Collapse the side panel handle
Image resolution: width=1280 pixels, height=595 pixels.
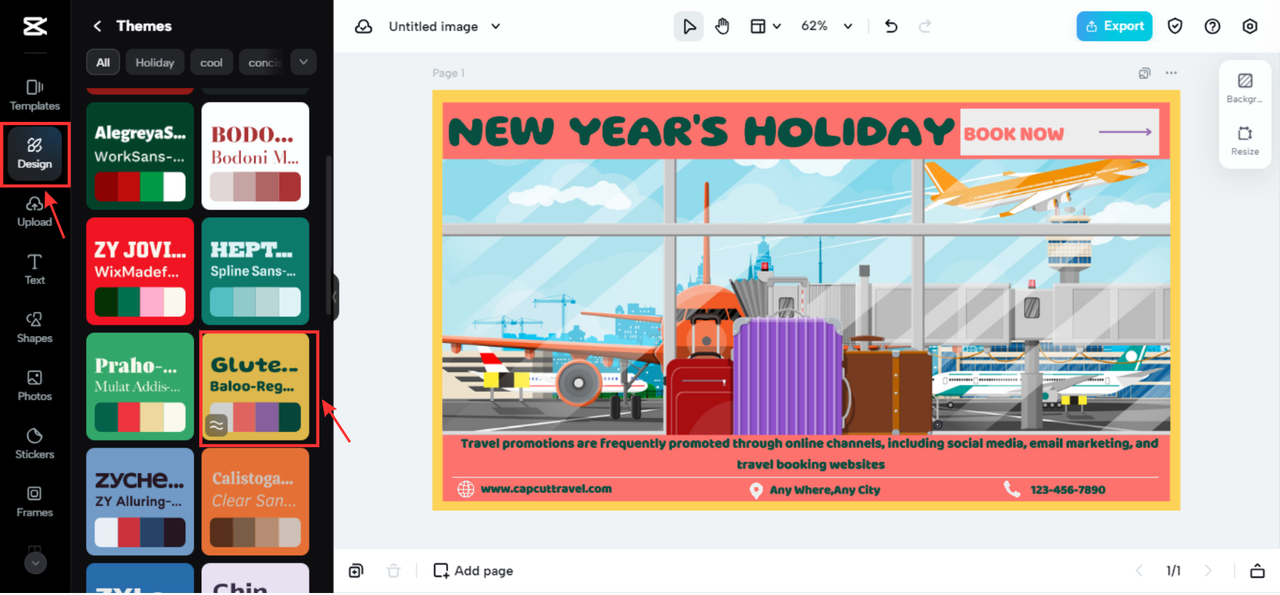335,297
